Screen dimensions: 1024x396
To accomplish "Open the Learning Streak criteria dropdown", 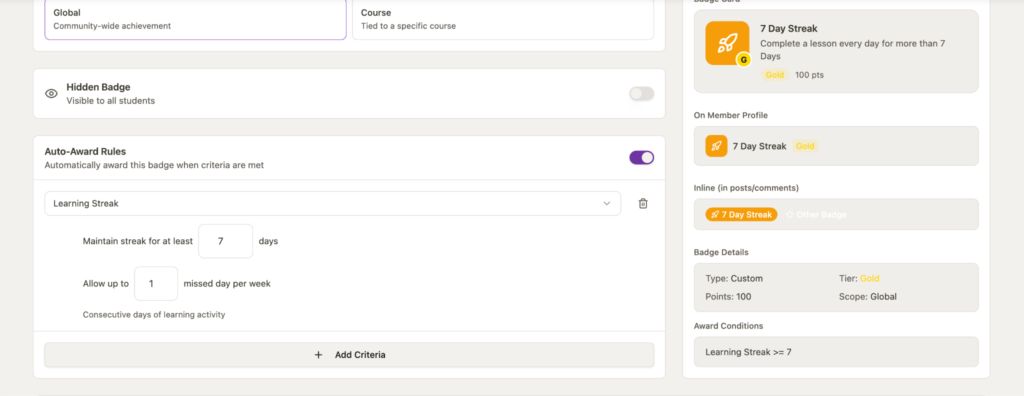I will (x=332, y=203).
